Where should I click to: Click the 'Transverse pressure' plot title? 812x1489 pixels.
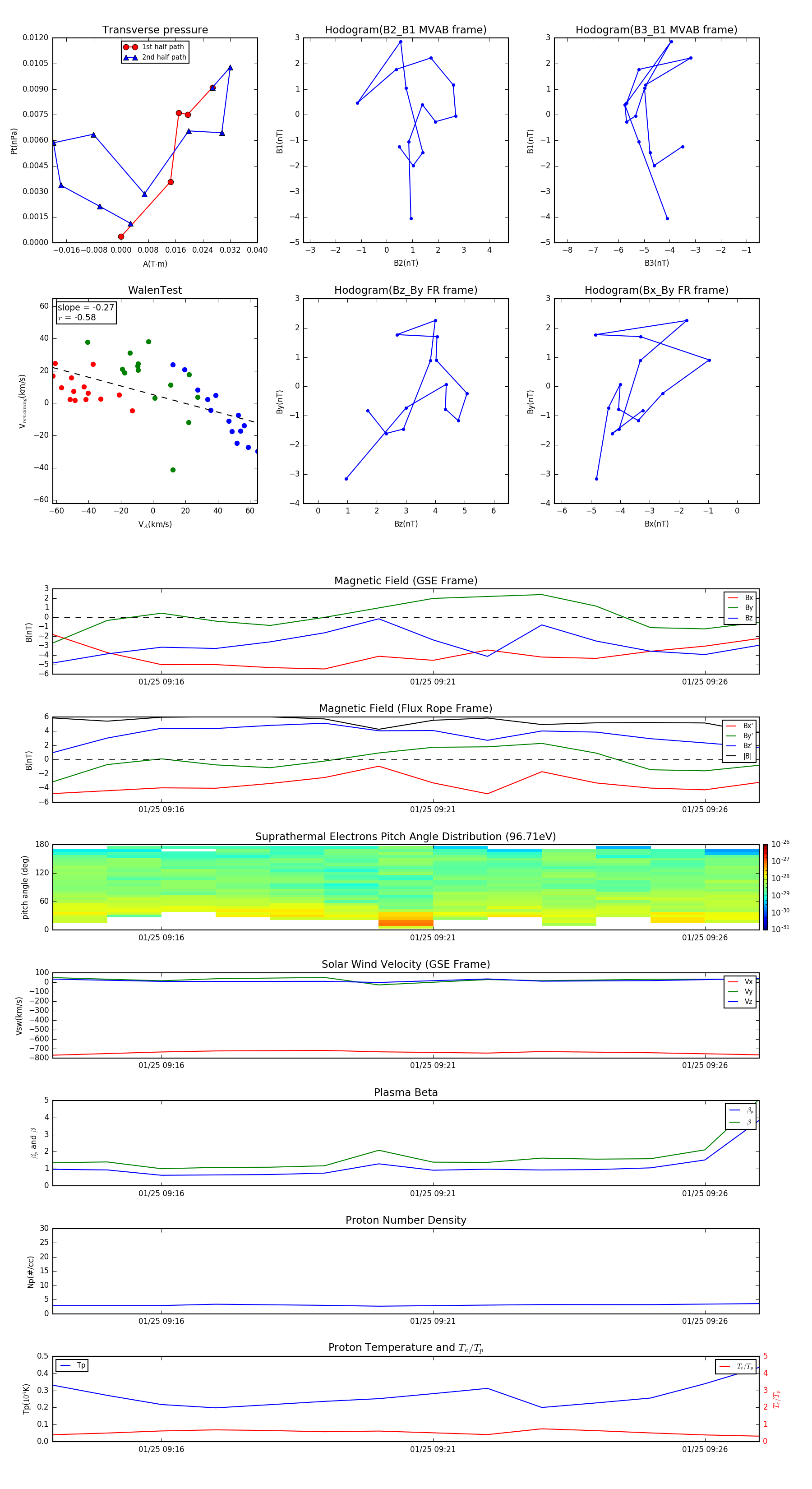coord(155,30)
